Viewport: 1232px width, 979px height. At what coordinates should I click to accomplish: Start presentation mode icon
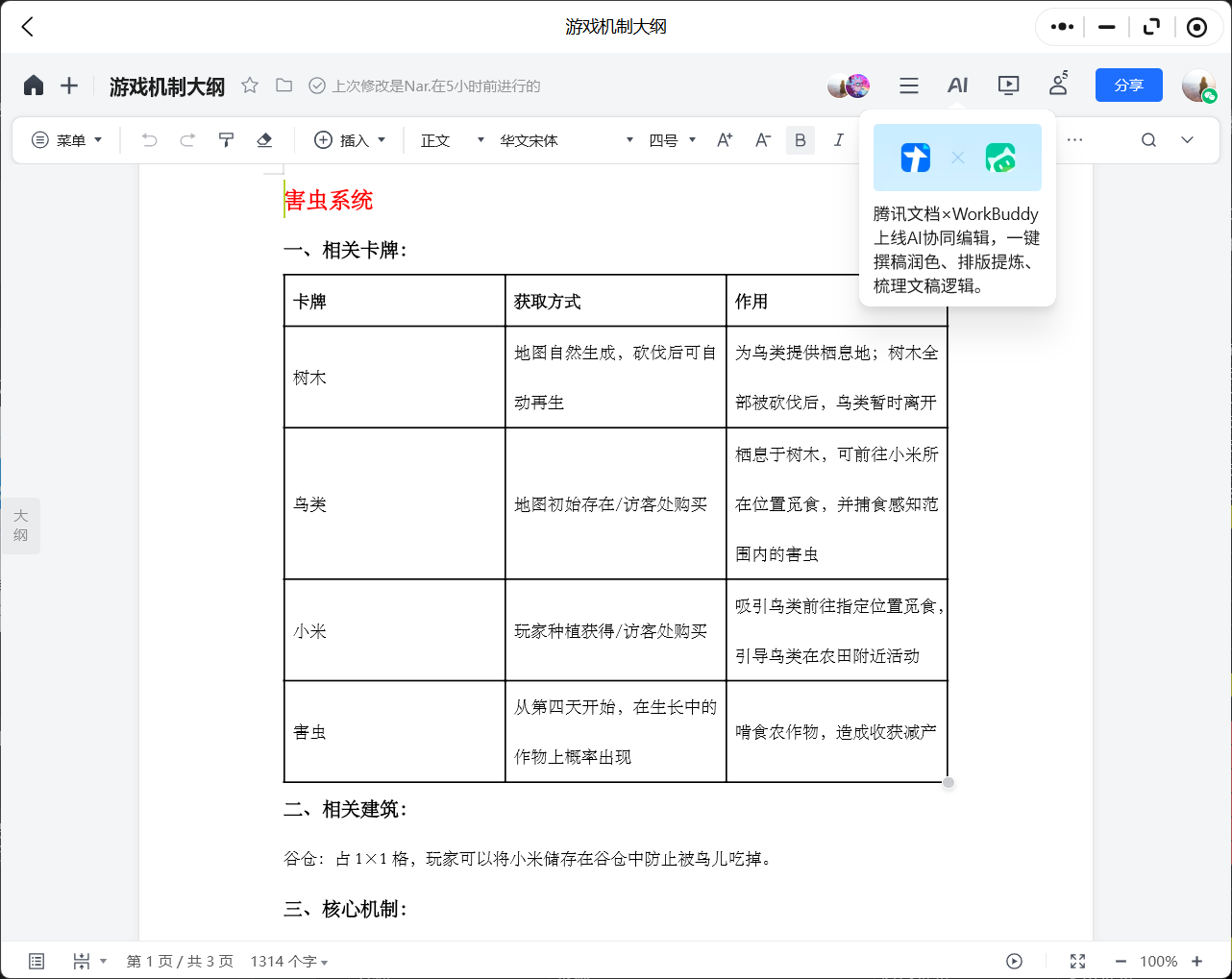point(1008,86)
